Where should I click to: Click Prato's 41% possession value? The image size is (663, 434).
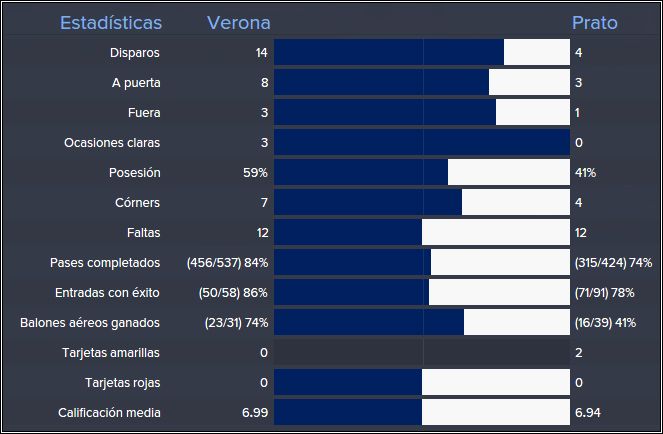click(x=585, y=173)
